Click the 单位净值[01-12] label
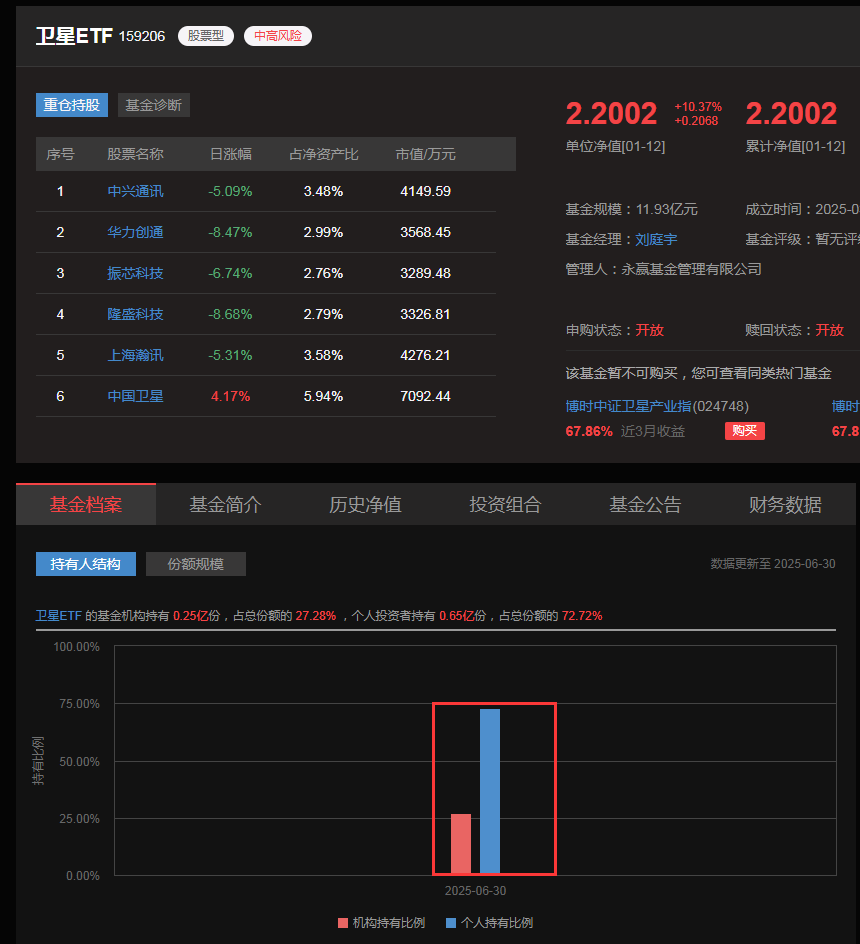The height and width of the screenshot is (944, 860). [x=615, y=146]
